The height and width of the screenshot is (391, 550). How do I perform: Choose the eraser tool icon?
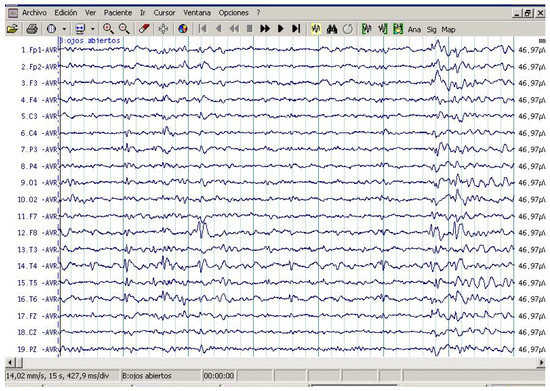[x=144, y=29]
